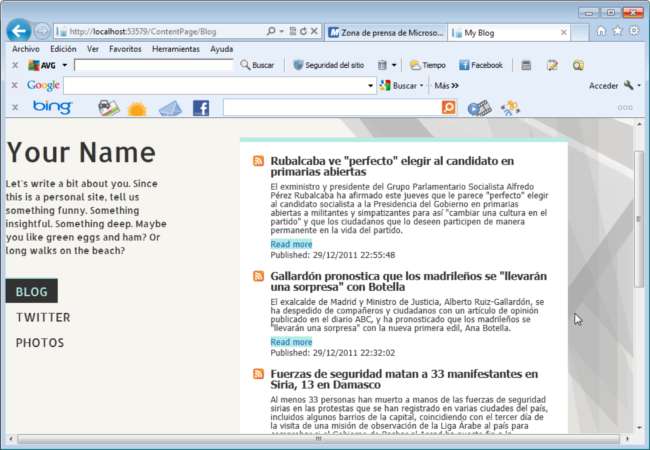Stop loading with the address bar X
Viewport: 650px width, 450px height.
pos(314,31)
